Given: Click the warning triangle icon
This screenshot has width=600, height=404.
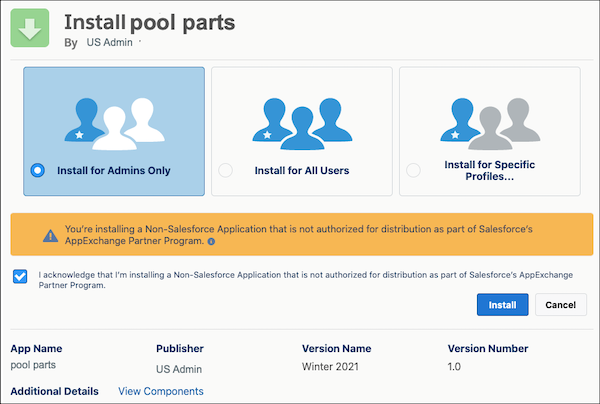Looking at the screenshot, I should 51,236.
